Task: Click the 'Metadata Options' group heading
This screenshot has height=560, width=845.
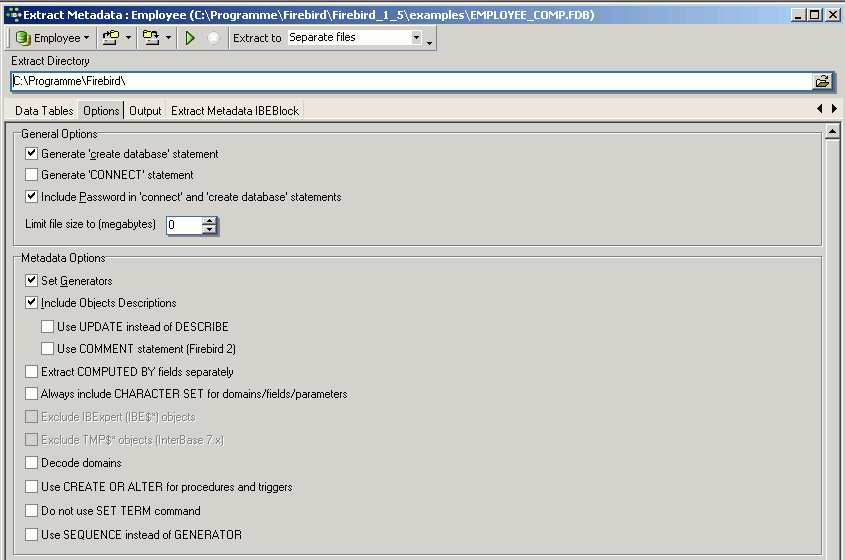Action: (x=63, y=258)
